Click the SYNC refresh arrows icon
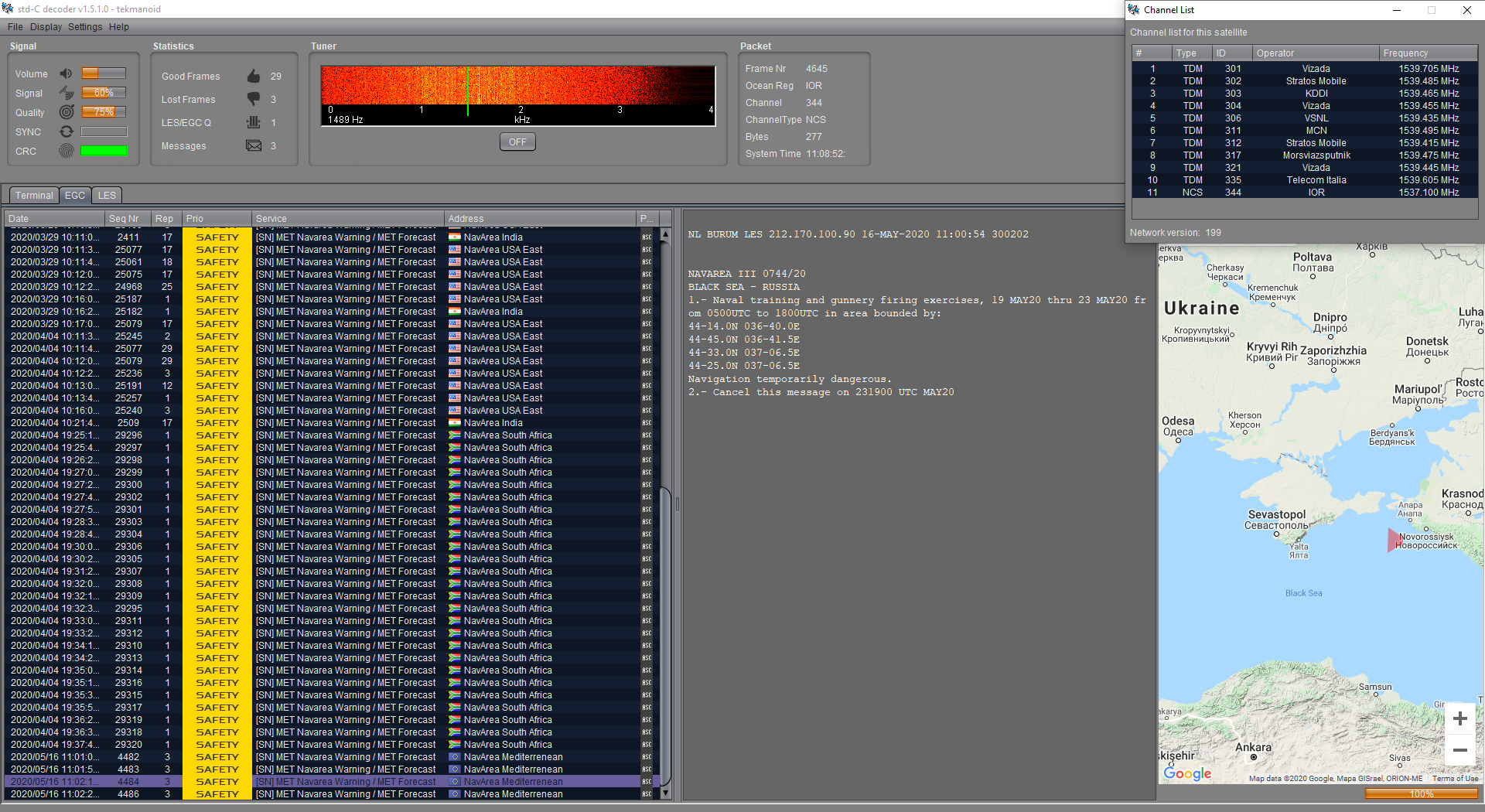 pyautogui.click(x=67, y=131)
